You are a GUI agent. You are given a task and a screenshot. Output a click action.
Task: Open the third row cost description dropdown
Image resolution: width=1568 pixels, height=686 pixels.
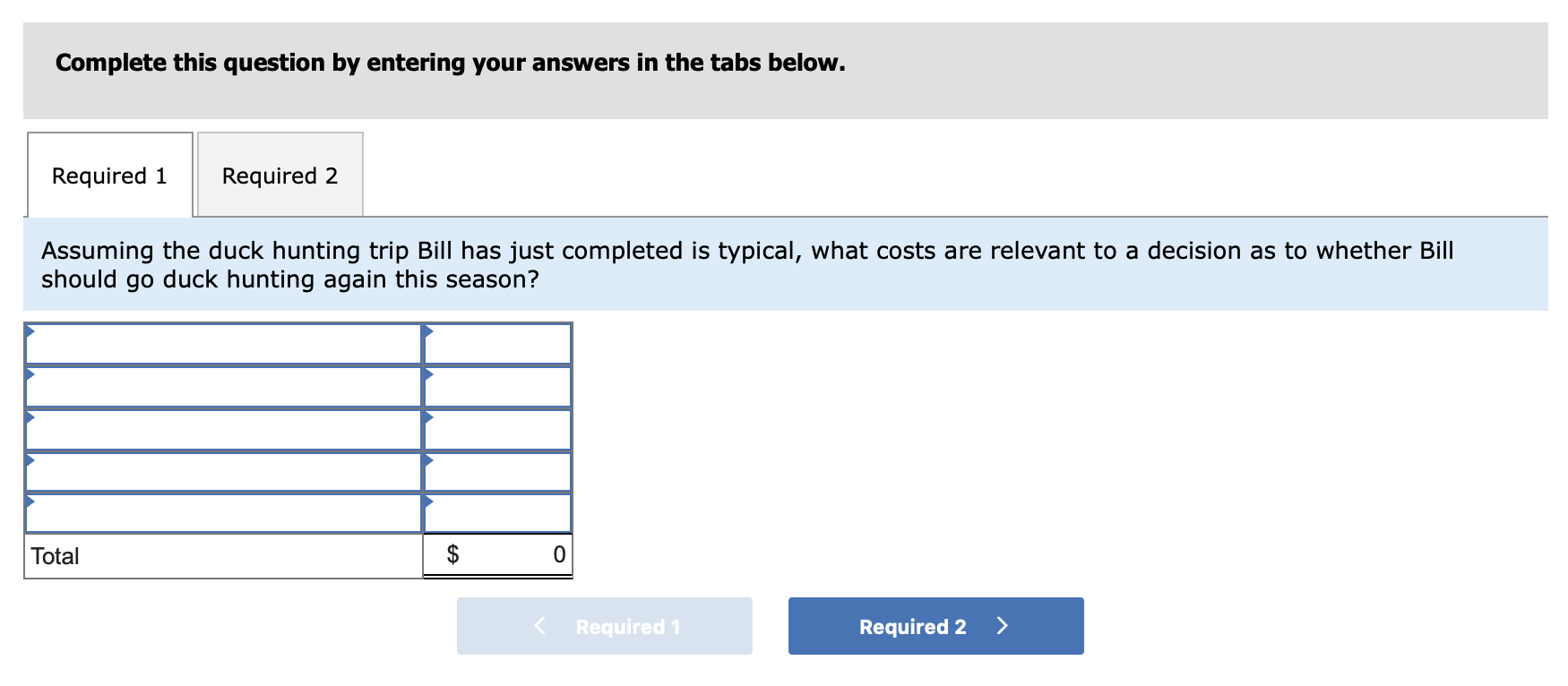224,429
